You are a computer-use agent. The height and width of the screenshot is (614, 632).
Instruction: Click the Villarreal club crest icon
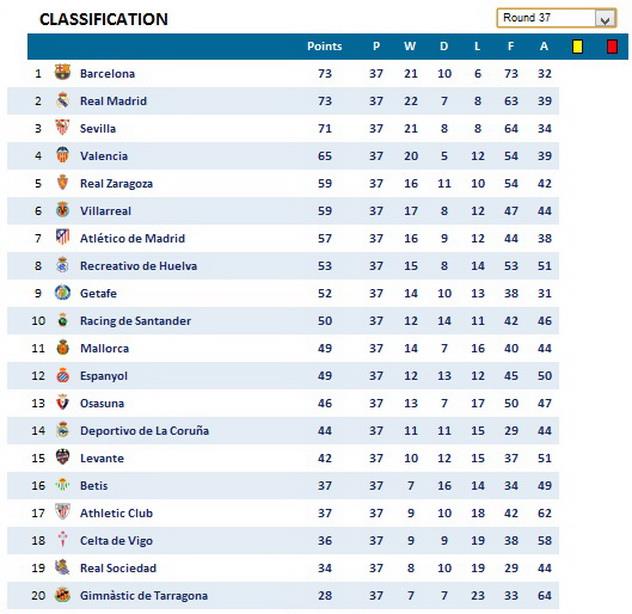62,211
